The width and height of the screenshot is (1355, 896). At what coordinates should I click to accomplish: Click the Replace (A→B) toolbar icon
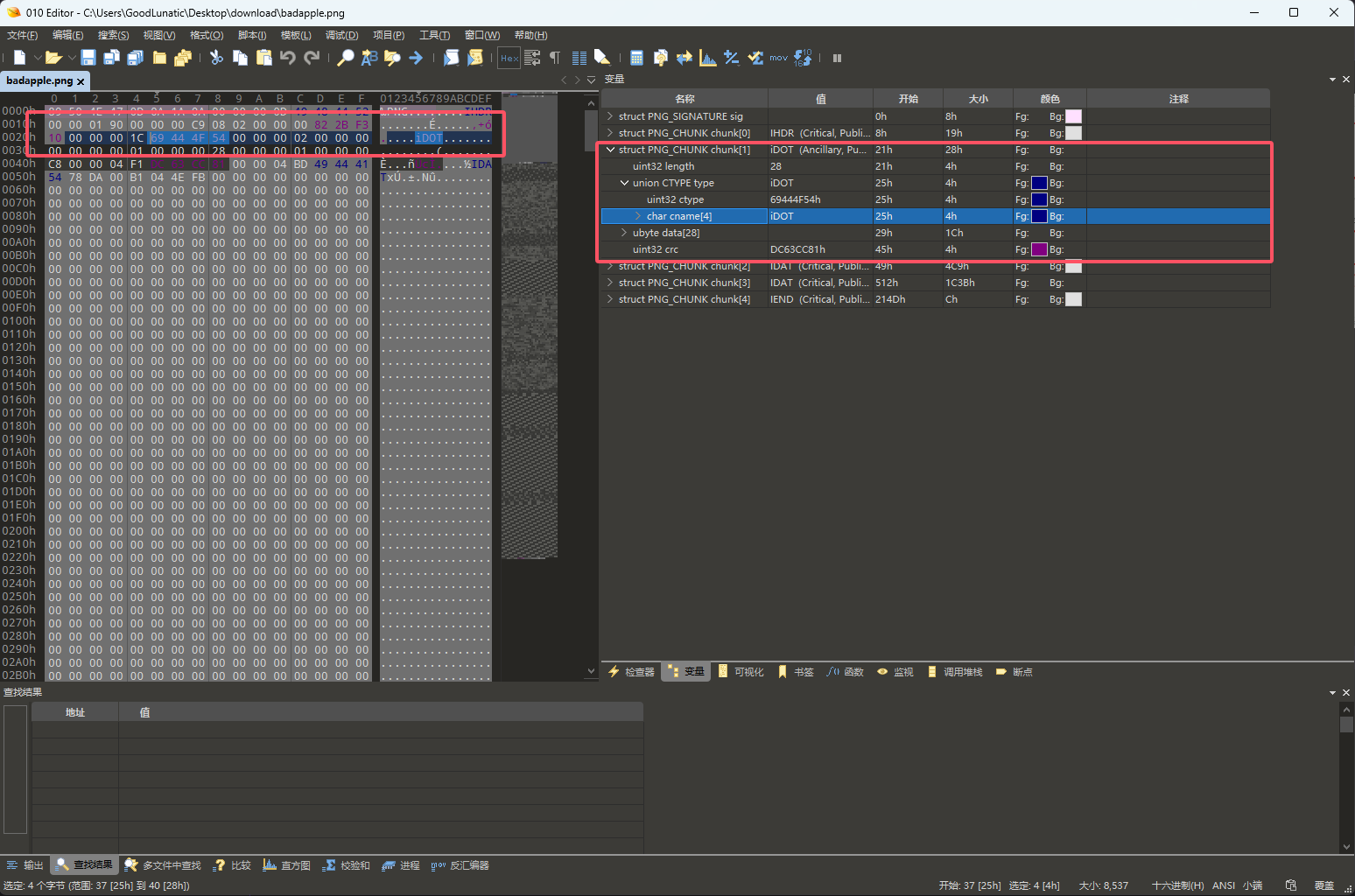coord(369,58)
